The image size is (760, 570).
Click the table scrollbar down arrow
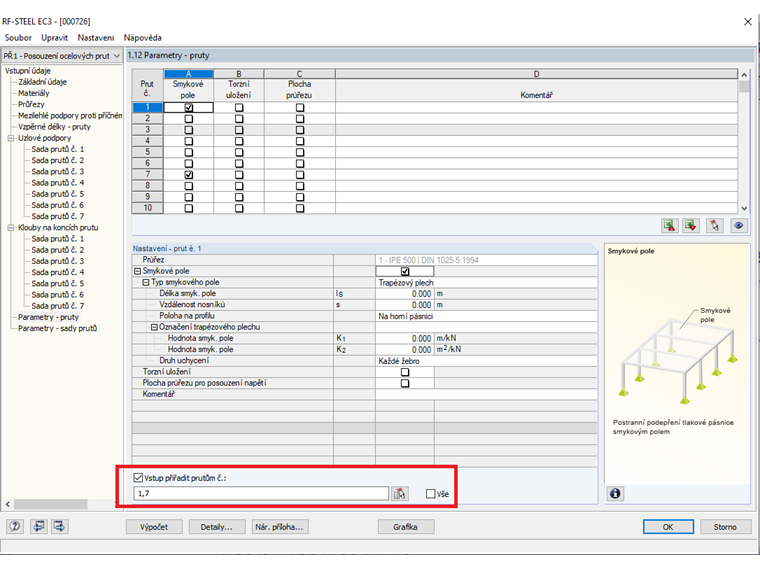[744, 208]
